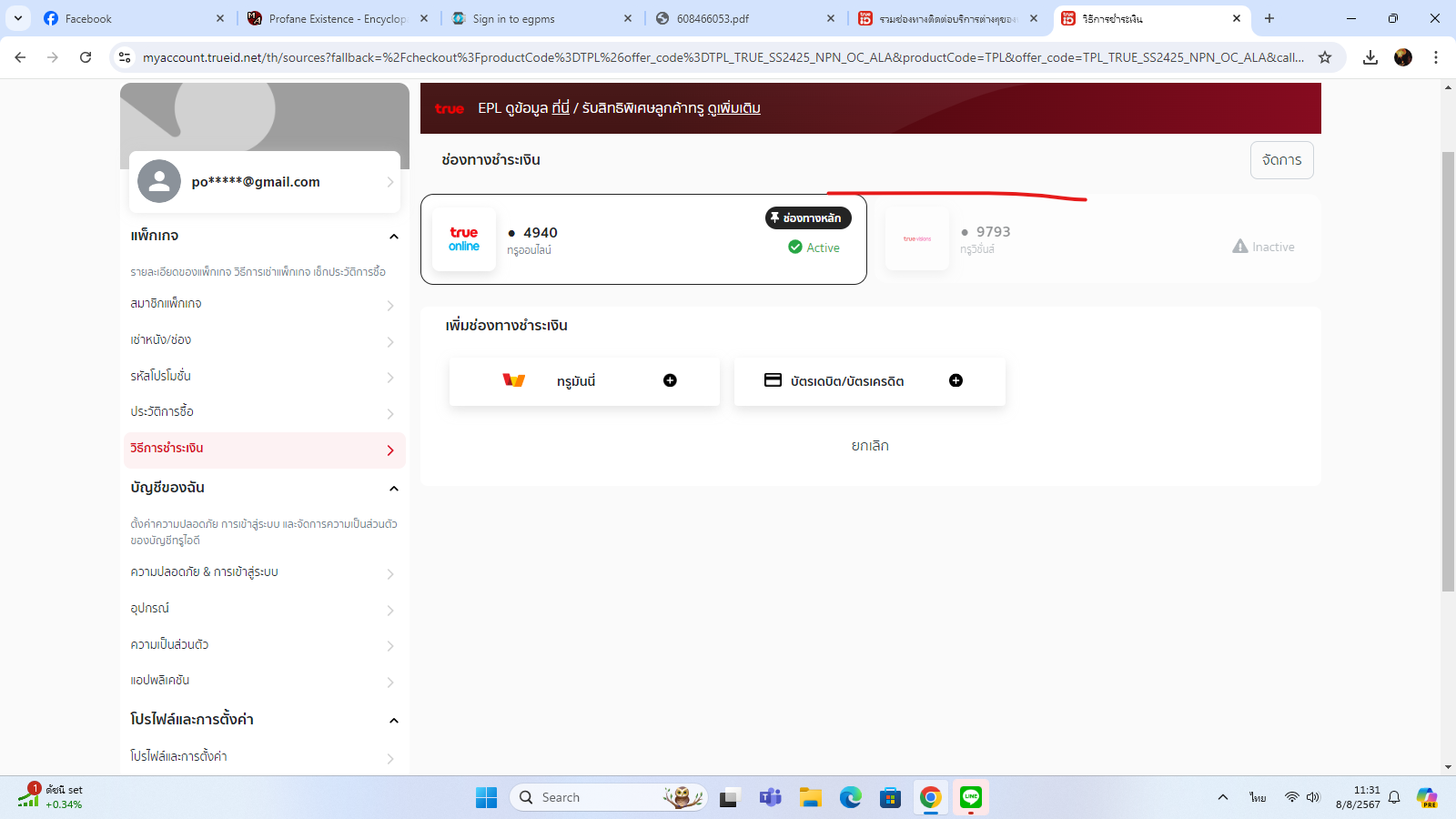
Task: Click the address bar URL
Action: click(723, 57)
